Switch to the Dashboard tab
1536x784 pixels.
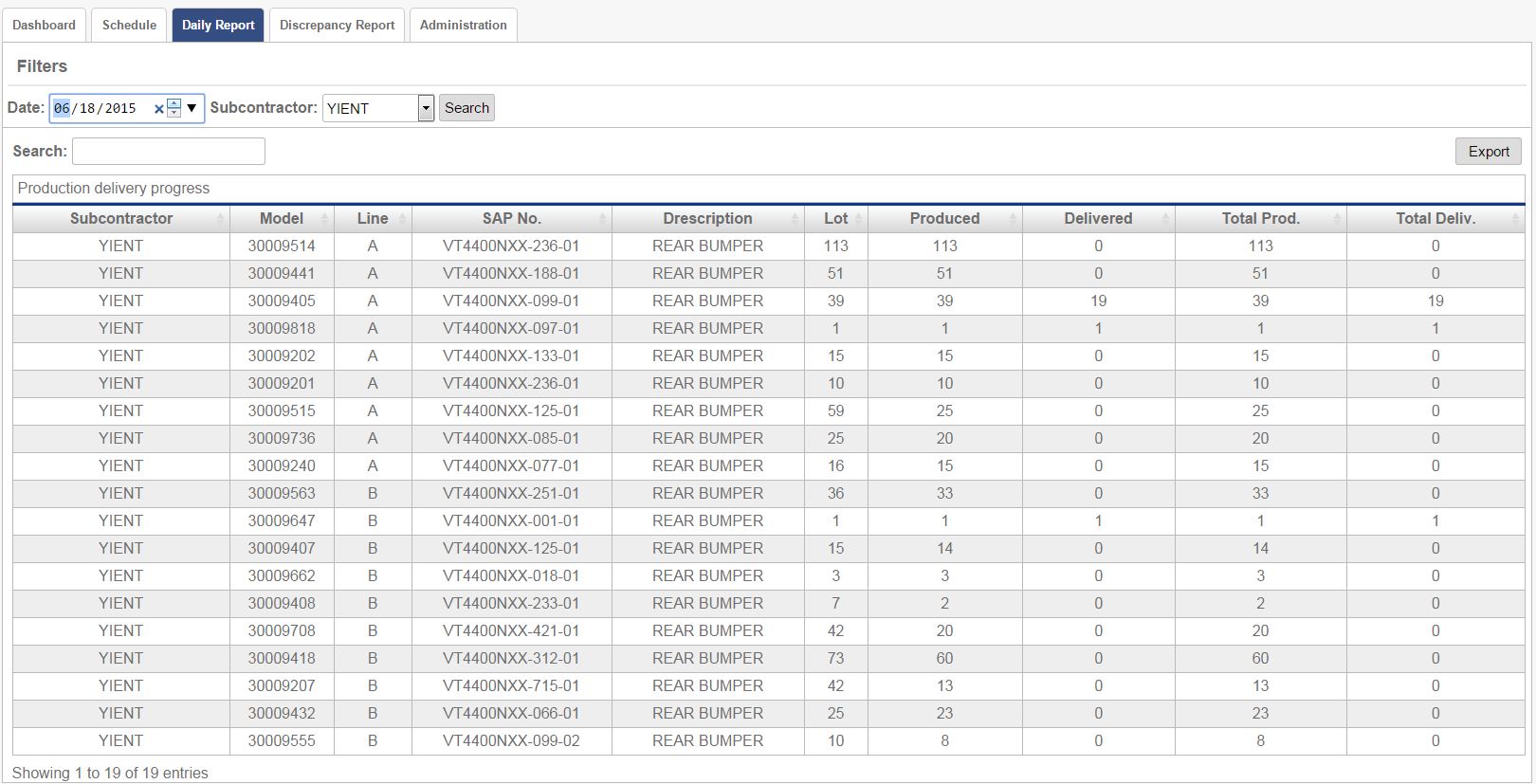tap(44, 25)
